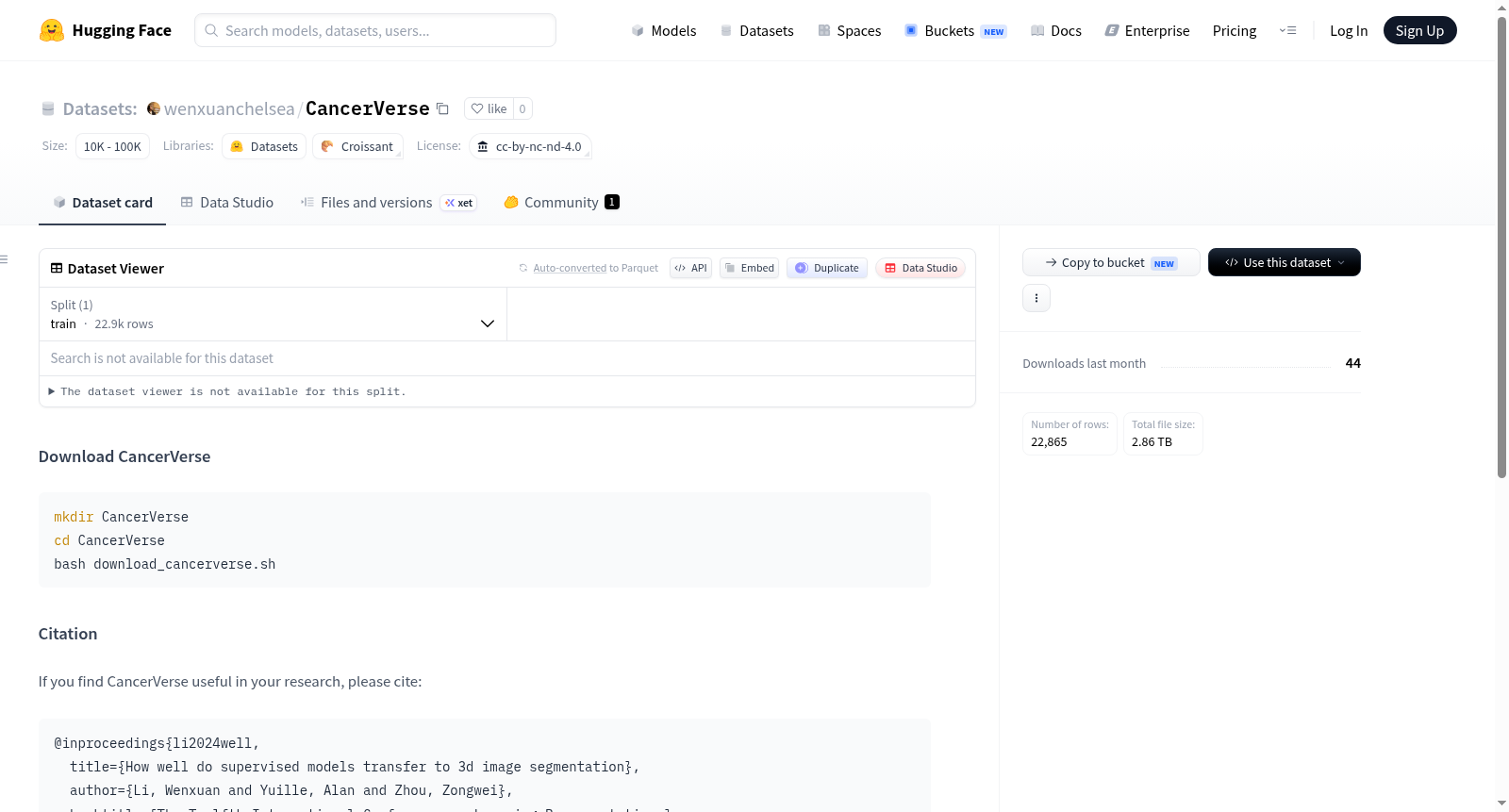Click the Total file size value 2.86 TB
The image size is (1509, 812).
(x=1152, y=441)
